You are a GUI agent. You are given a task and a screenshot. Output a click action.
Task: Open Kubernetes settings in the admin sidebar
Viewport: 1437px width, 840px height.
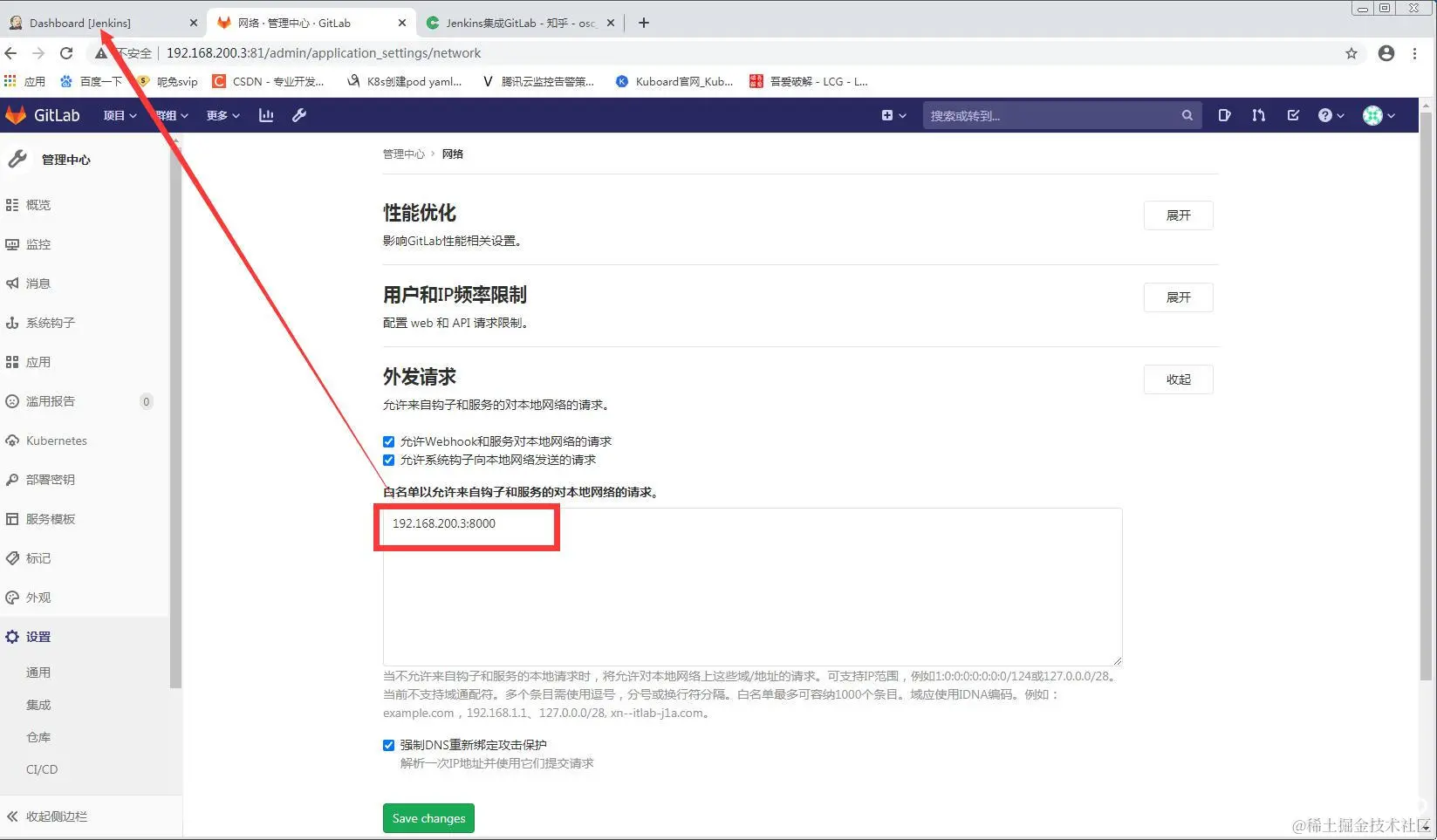(x=55, y=440)
